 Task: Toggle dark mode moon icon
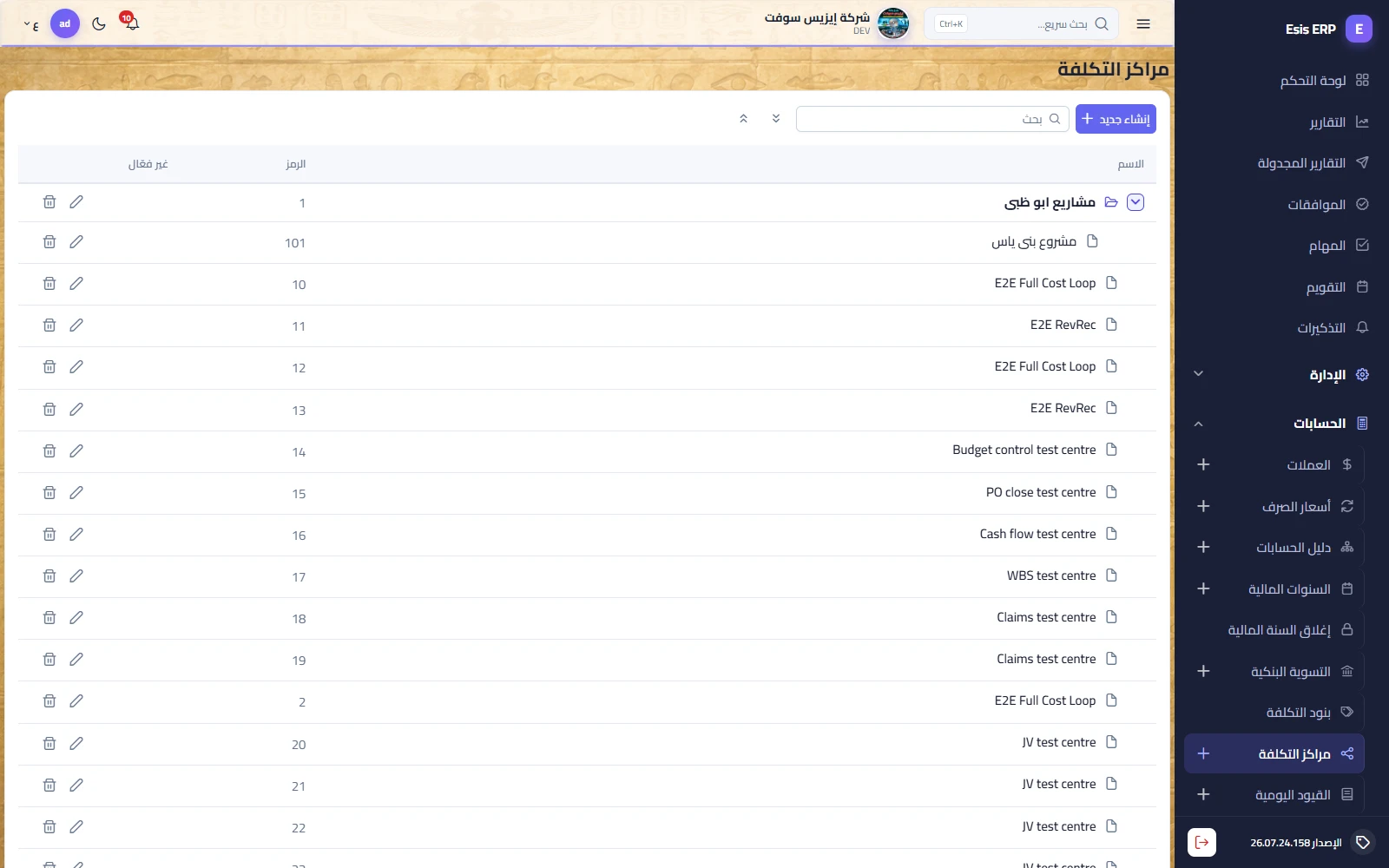pyautogui.click(x=99, y=23)
